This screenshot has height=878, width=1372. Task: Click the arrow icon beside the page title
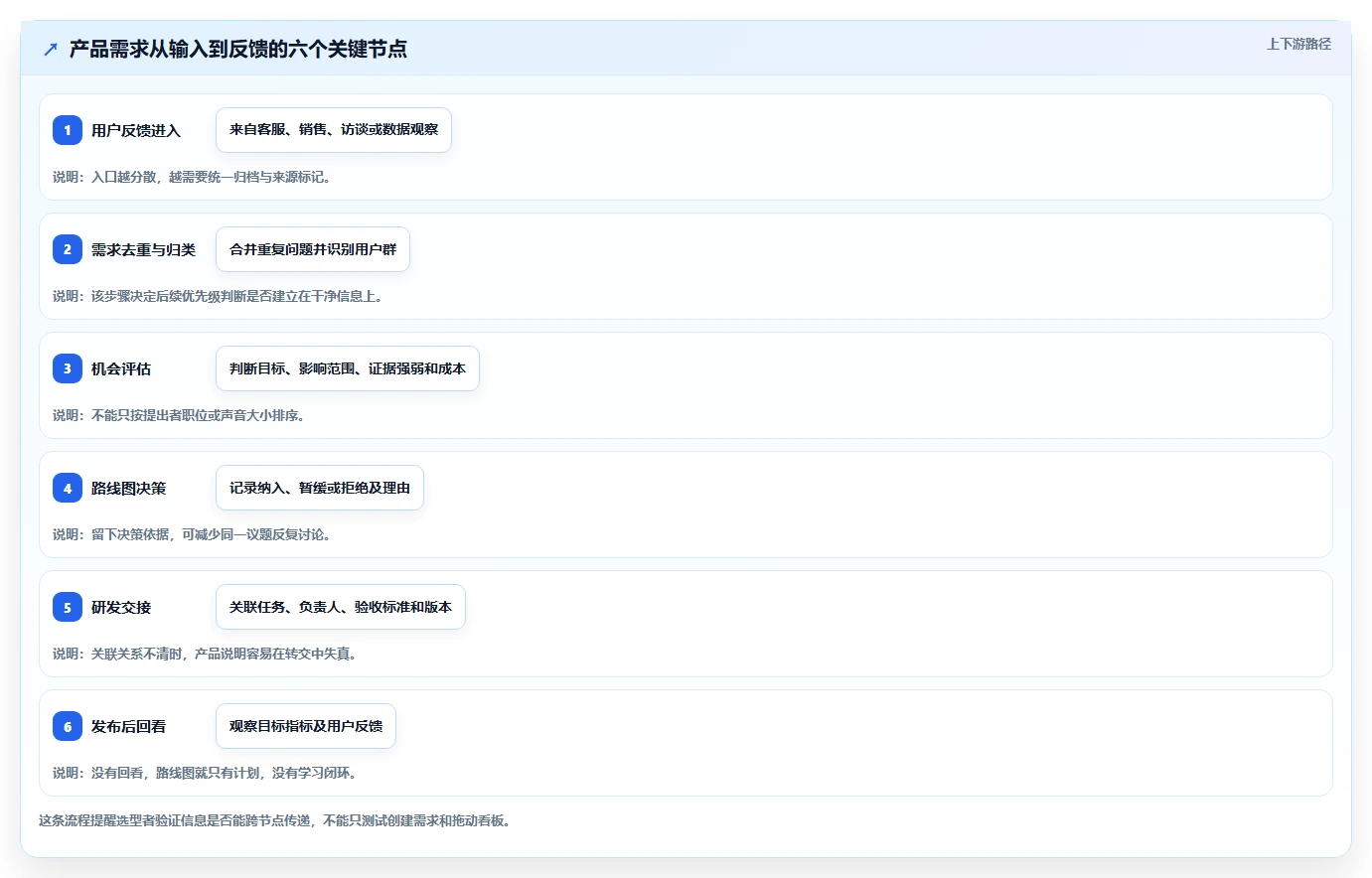(x=51, y=49)
